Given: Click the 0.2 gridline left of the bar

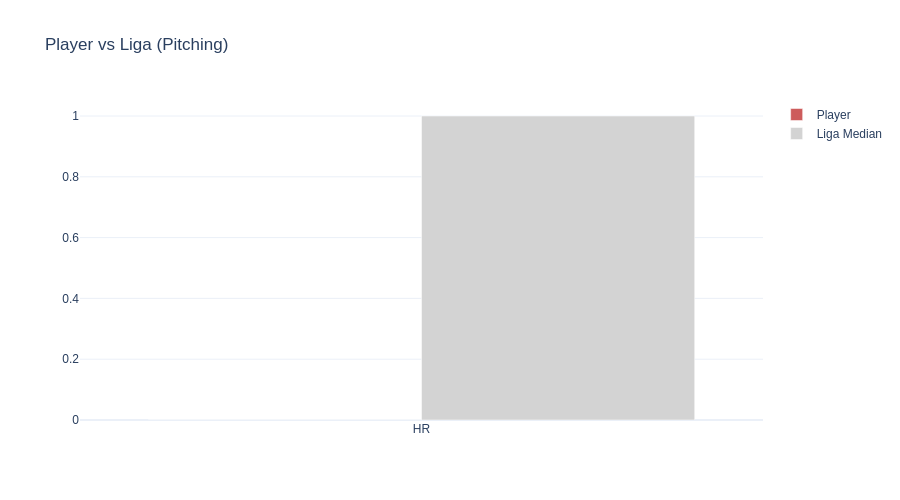Looking at the screenshot, I should (x=250, y=359).
